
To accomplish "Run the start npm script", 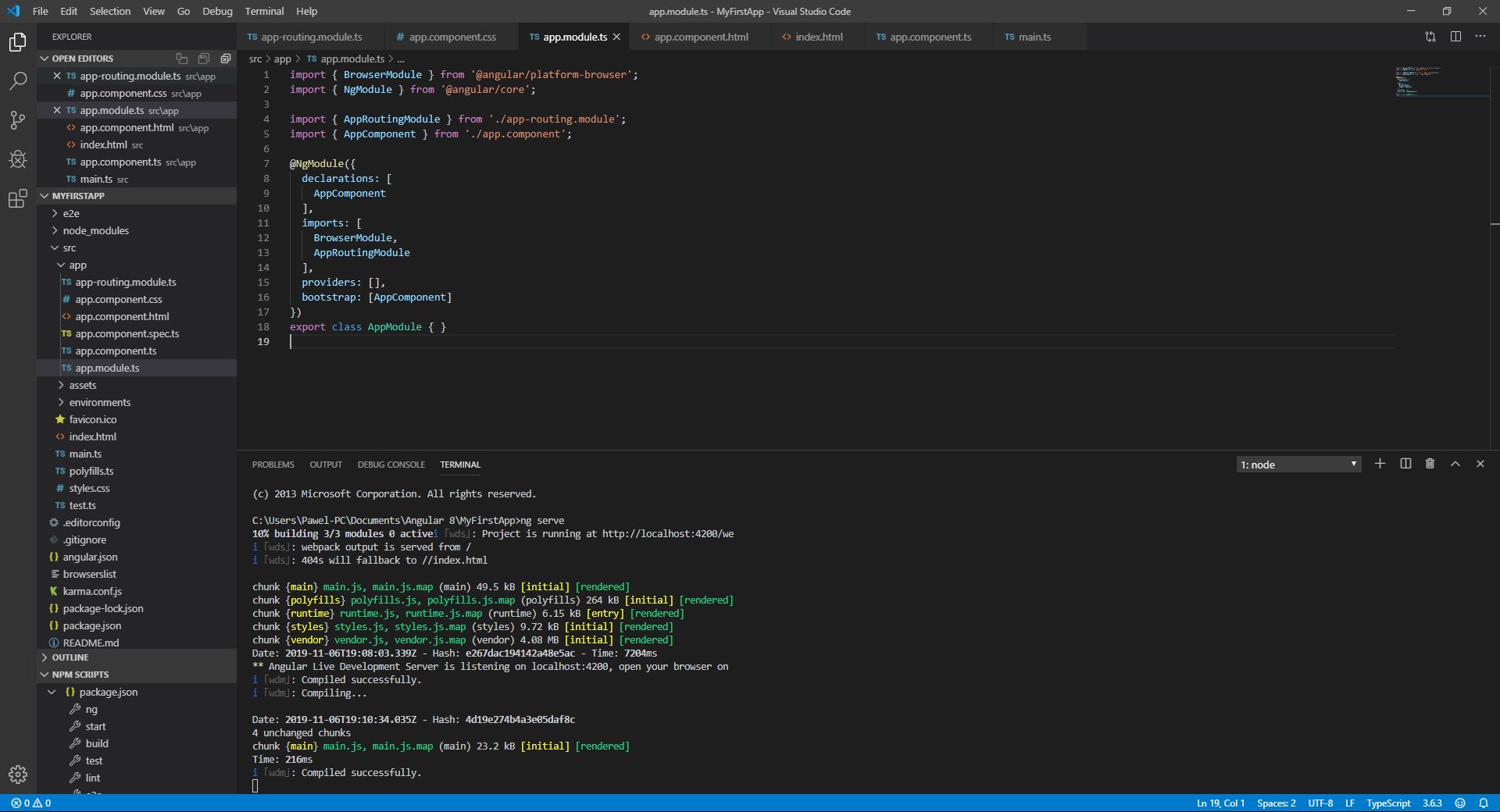I will click(x=95, y=726).
